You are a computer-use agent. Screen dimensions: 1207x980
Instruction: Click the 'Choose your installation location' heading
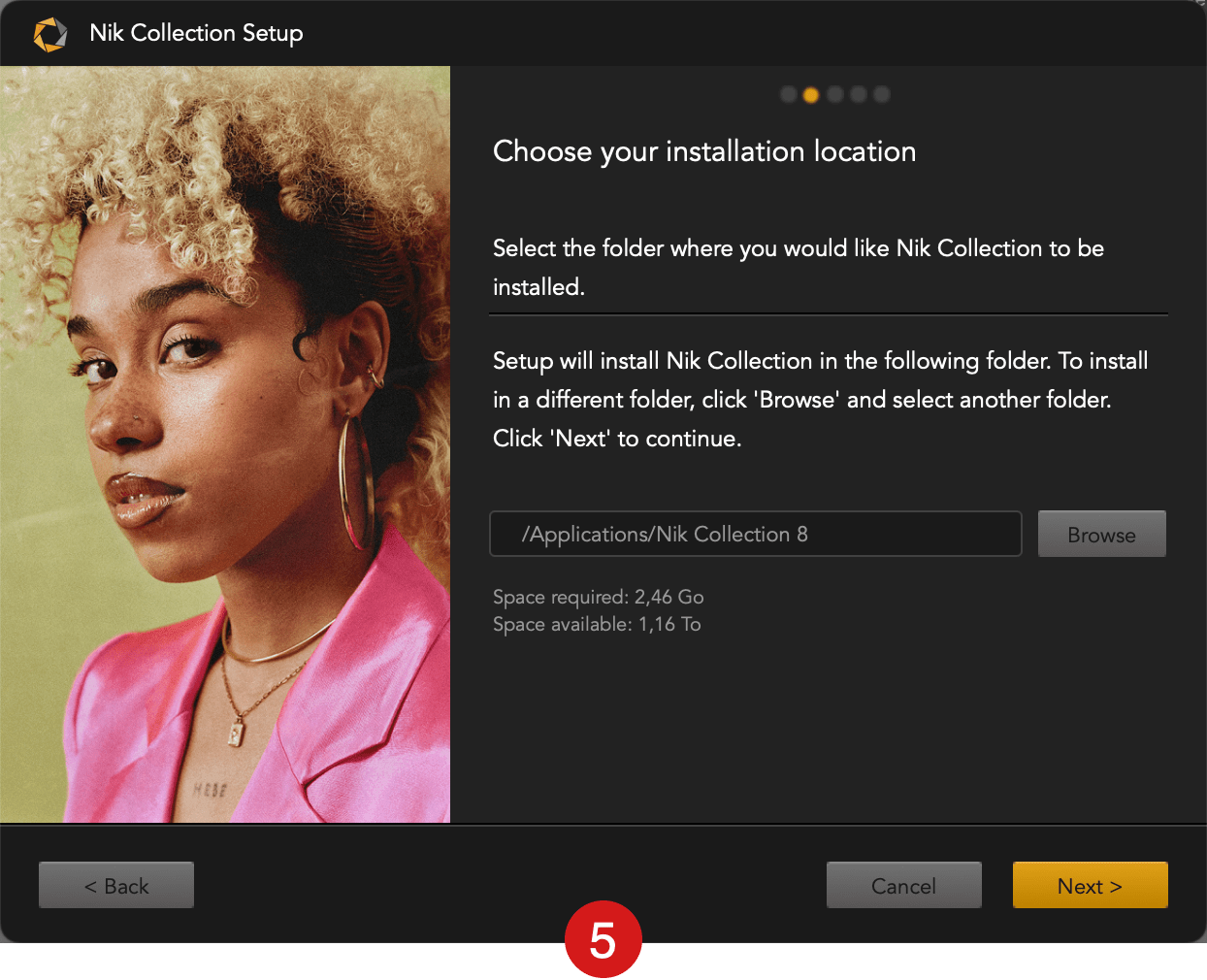[704, 151]
